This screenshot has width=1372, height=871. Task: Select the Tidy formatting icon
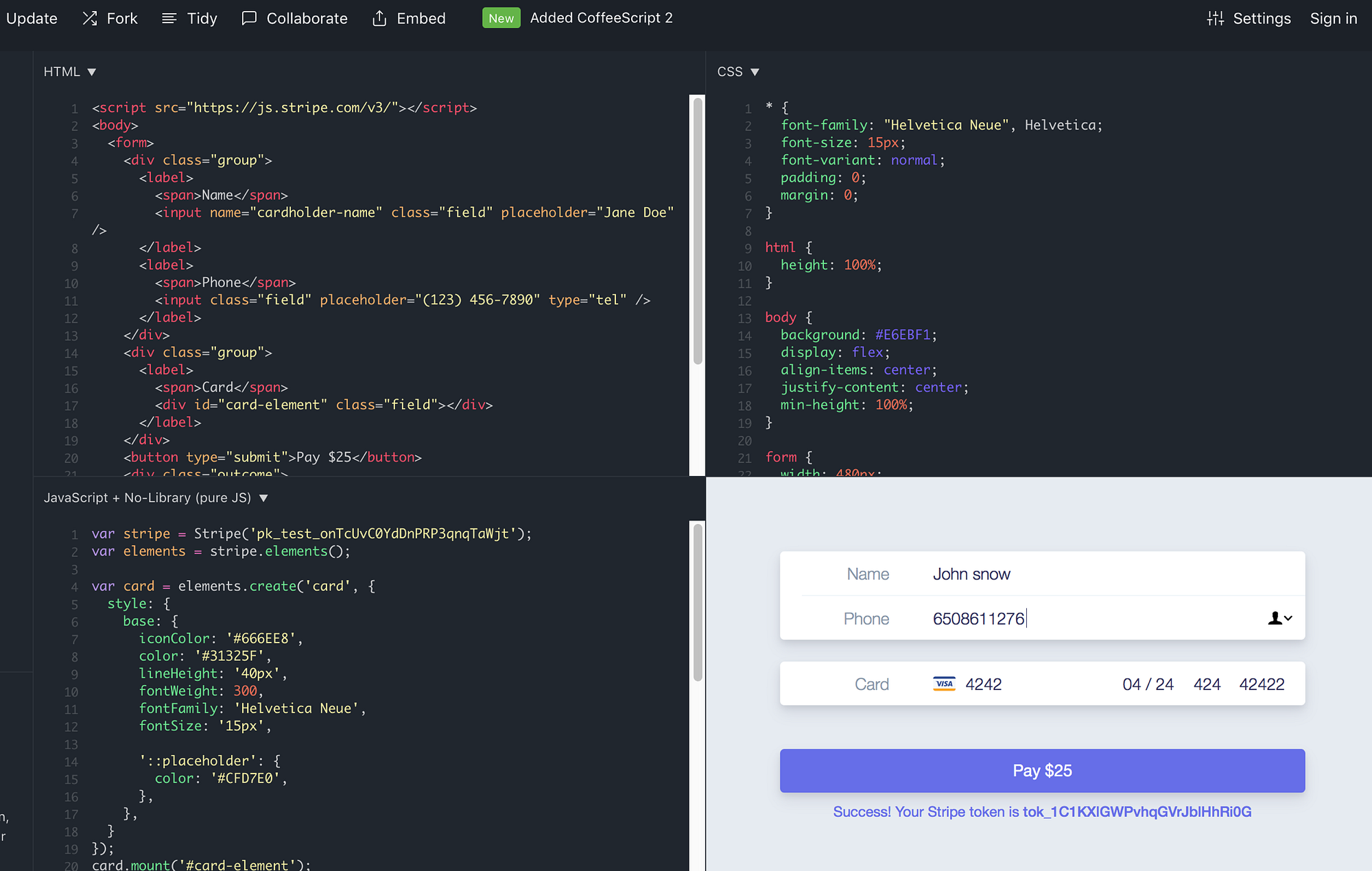coord(169,18)
